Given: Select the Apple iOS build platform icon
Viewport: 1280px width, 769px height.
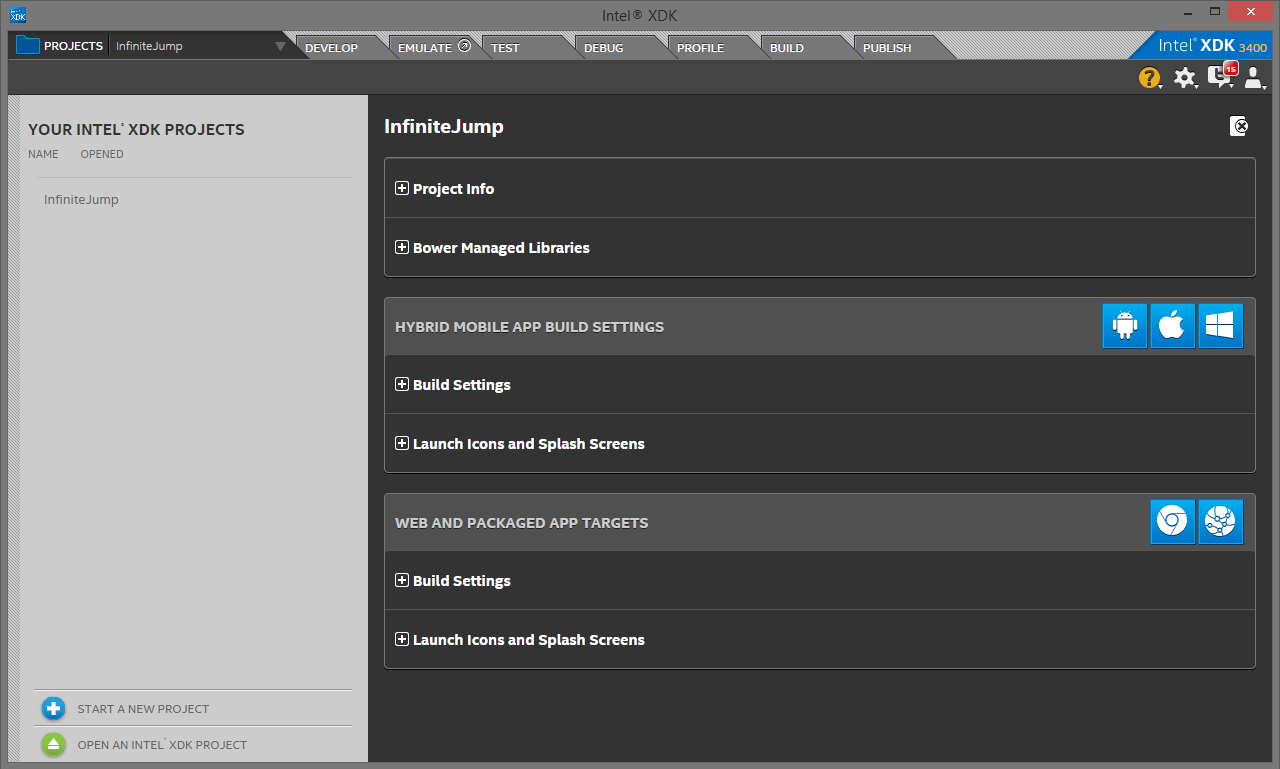Looking at the screenshot, I should [x=1173, y=326].
